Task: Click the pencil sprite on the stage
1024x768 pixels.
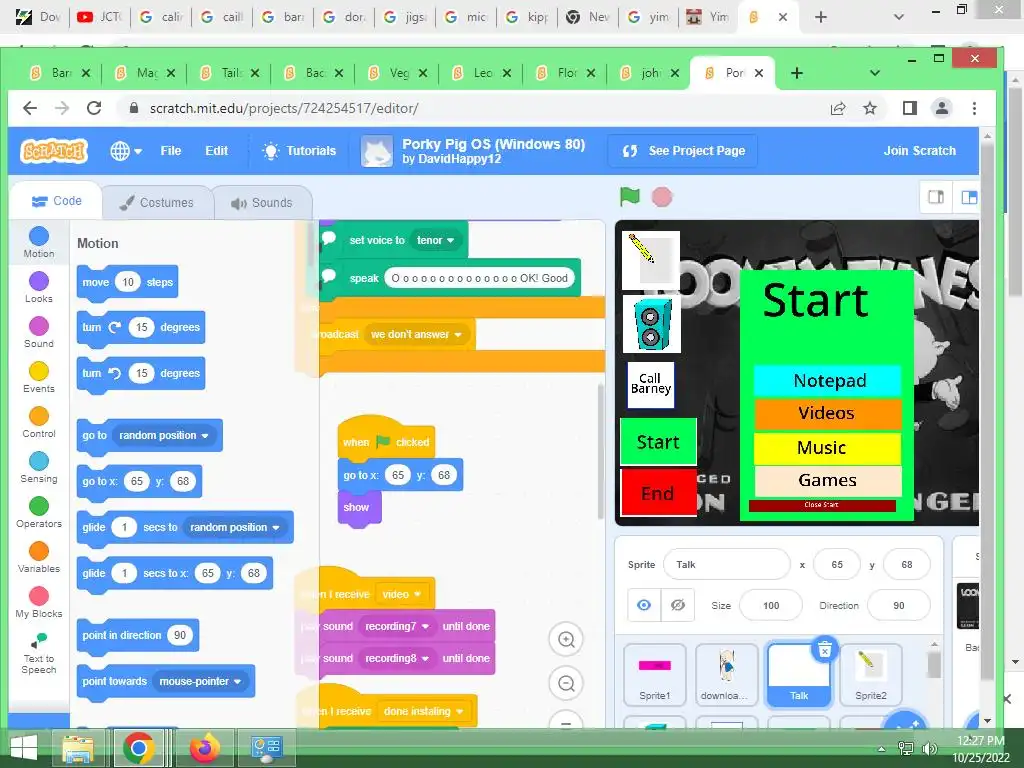Action: (650, 260)
